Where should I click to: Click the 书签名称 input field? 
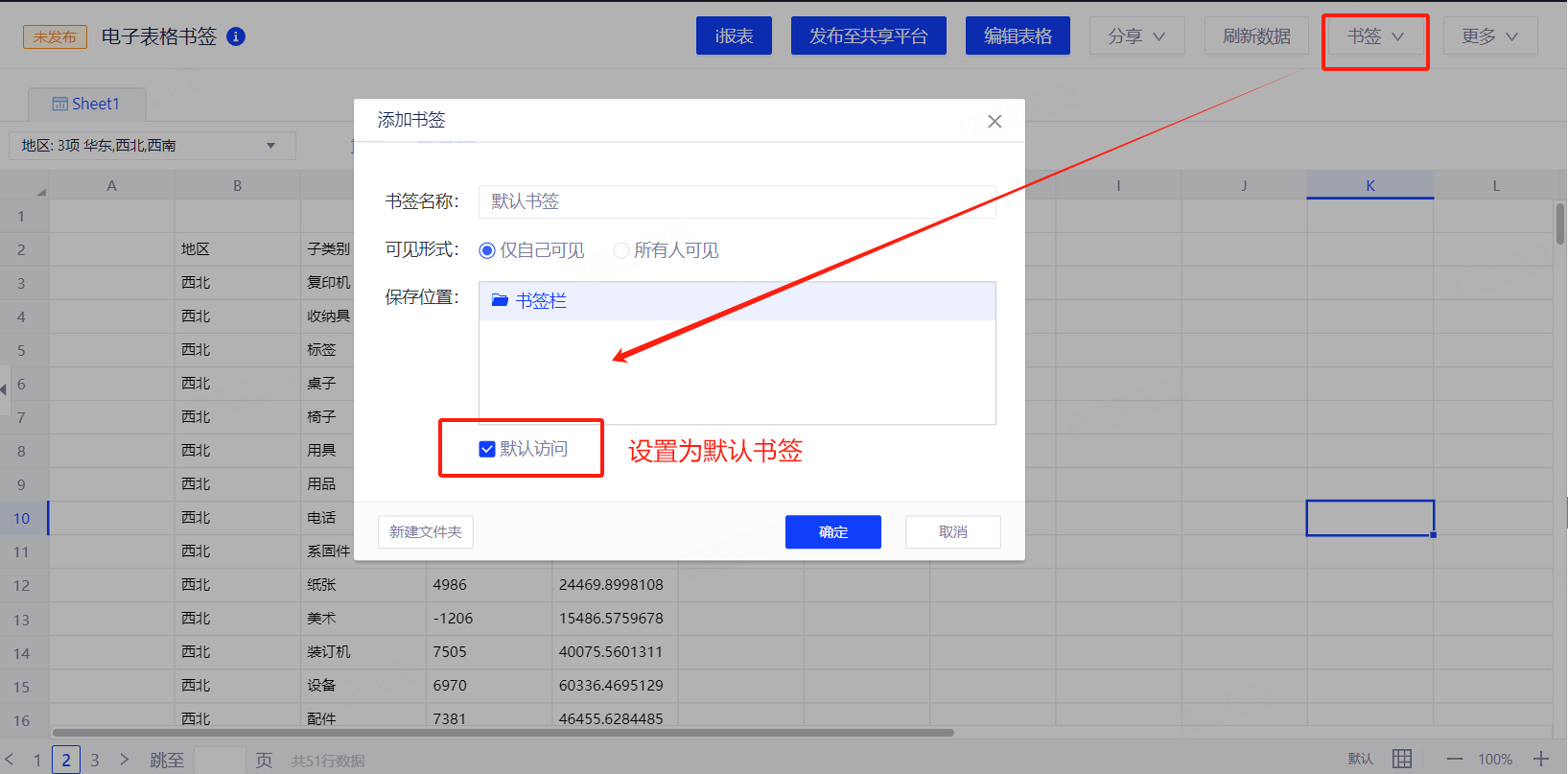[737, 201]
